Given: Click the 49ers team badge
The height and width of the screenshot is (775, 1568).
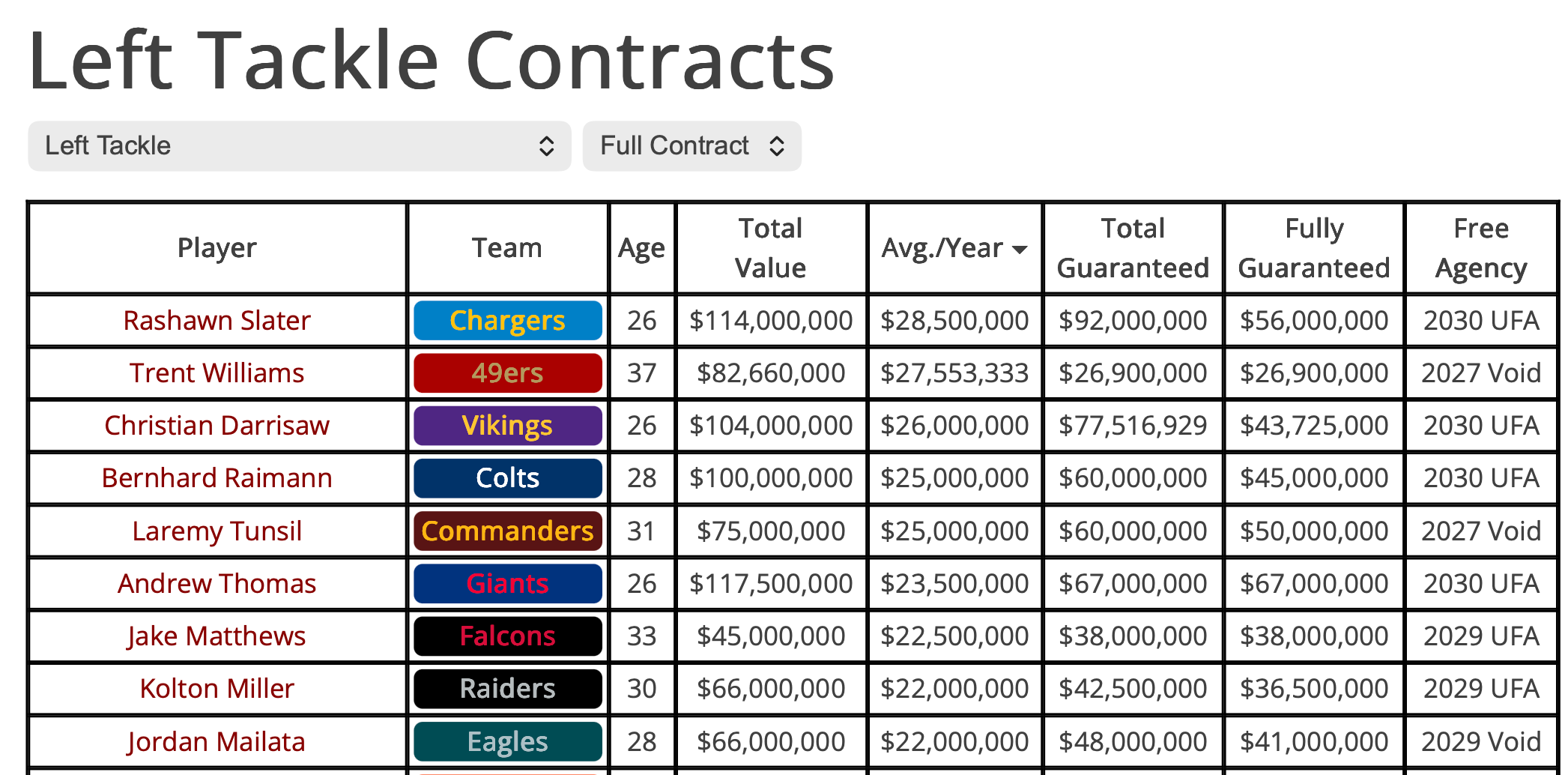Looking at the screenshot, I should (x=507, y=373).
